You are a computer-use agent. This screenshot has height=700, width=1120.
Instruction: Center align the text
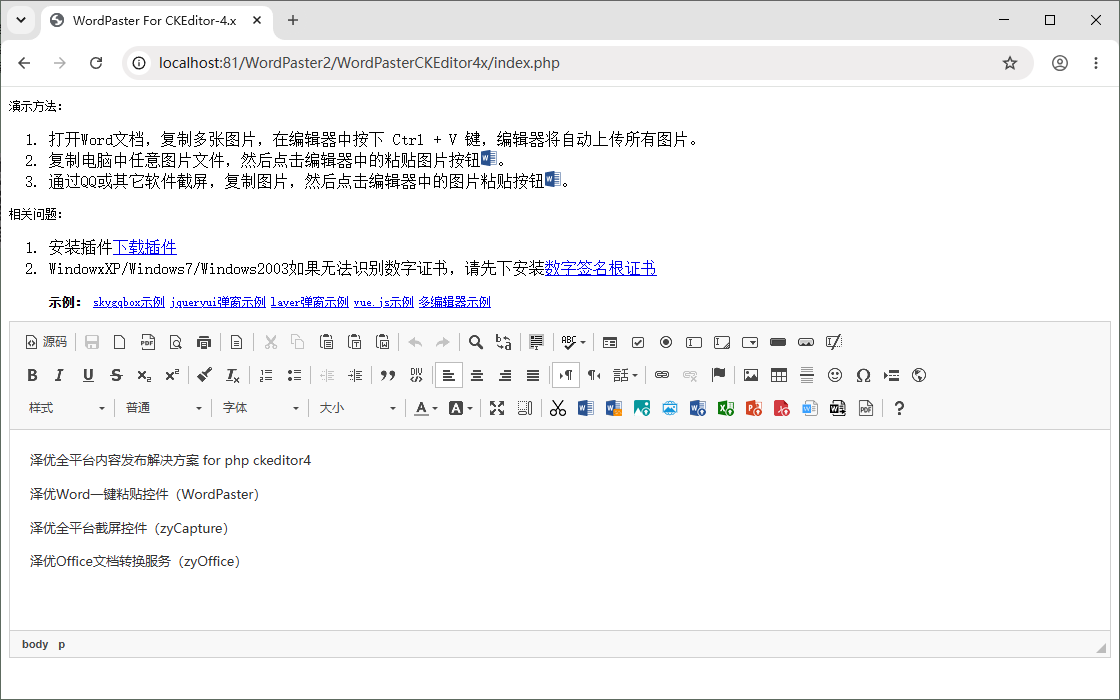click(477, 375)
